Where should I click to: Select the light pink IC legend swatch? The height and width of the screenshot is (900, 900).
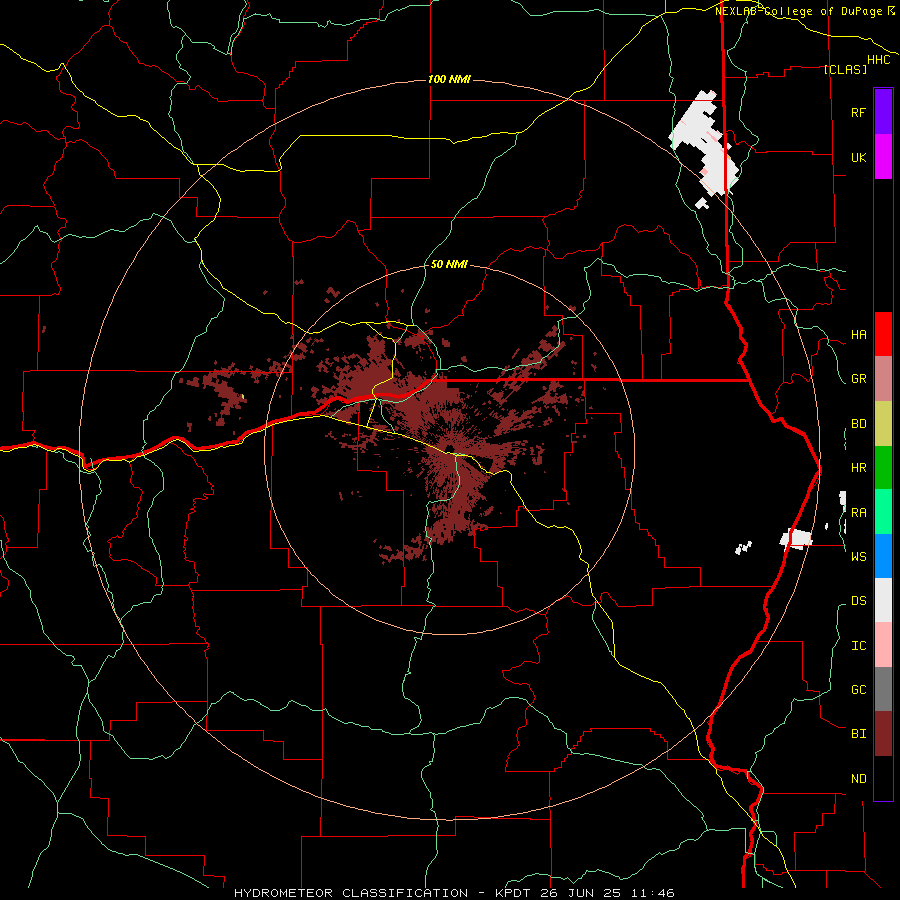point(883,645)
